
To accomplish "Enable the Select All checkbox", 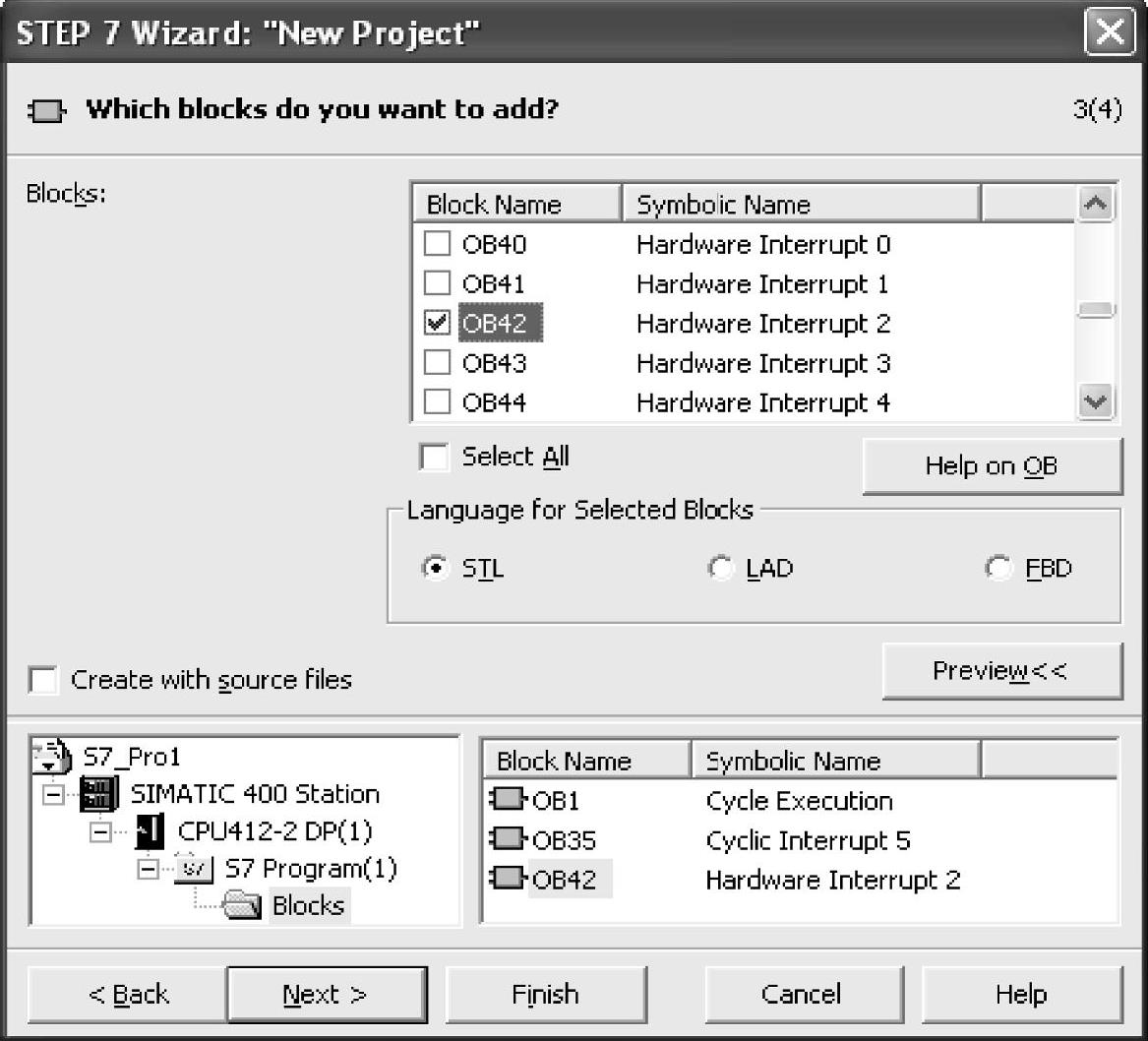I will (434, 457).
